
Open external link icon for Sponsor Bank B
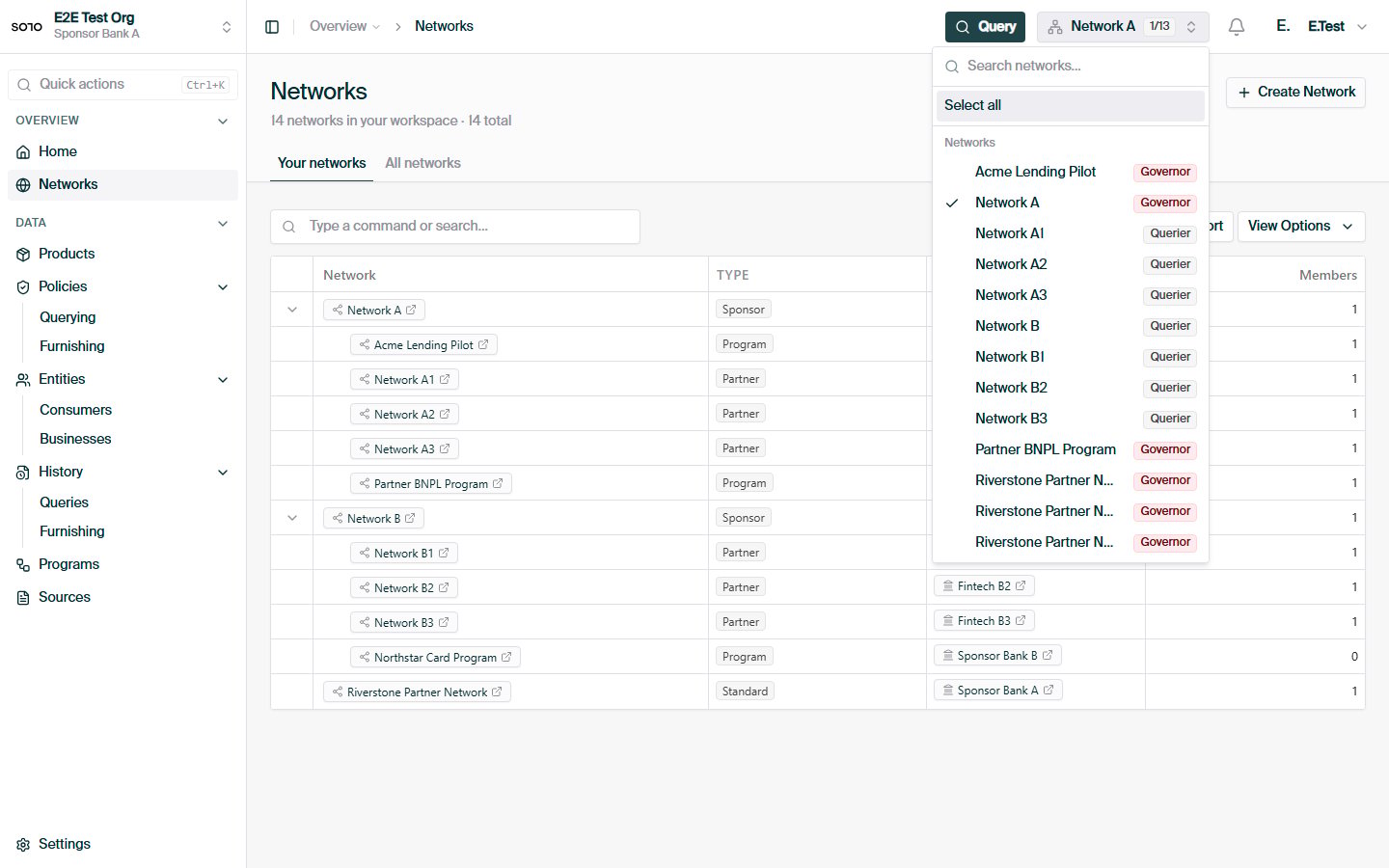click(1048, 656)
